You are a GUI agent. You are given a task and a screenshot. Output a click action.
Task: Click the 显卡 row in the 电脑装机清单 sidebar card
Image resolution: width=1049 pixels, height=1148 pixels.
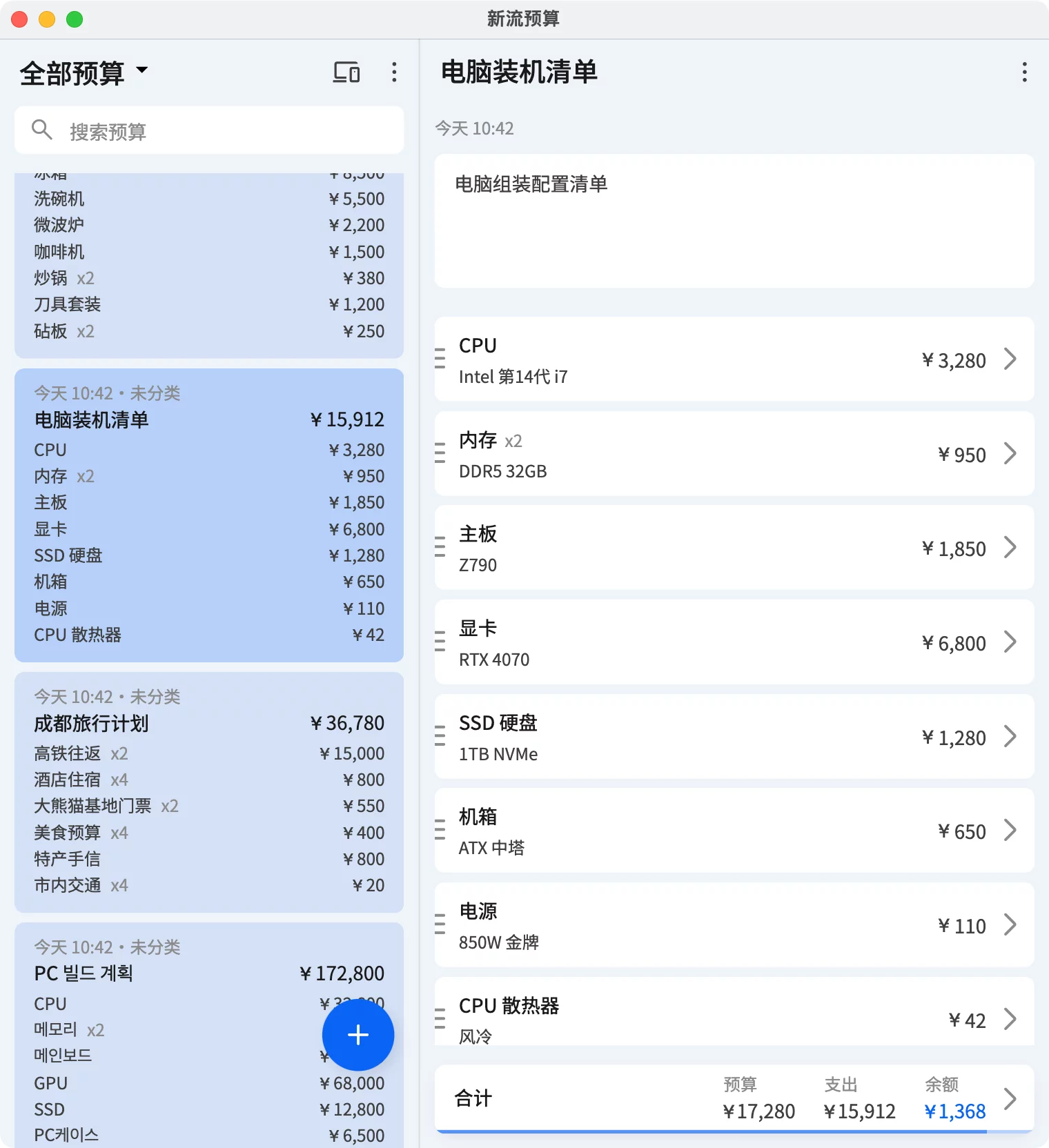[x=209, y=529]
